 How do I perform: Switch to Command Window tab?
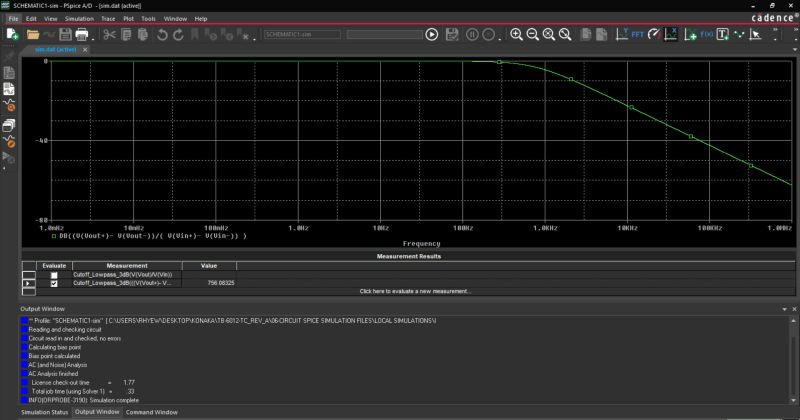pos(152,412)
